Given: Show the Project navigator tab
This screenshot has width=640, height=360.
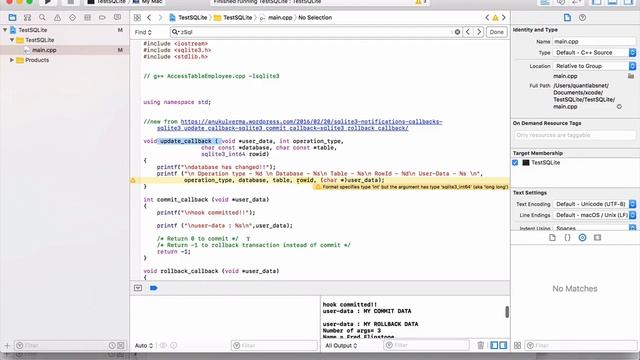Looking at the screenshot, I should pyautogui.click(x=12, y=18).
